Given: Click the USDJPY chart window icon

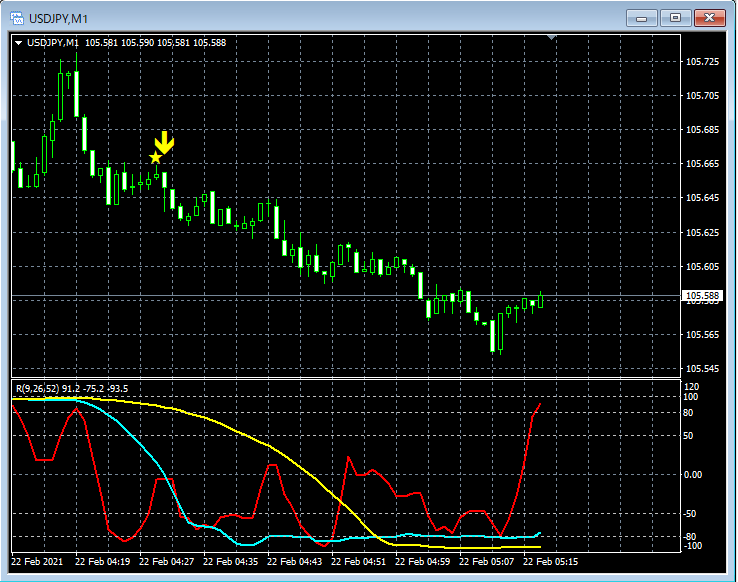Looking at the screenshot, I should click(x=17, y=18).
